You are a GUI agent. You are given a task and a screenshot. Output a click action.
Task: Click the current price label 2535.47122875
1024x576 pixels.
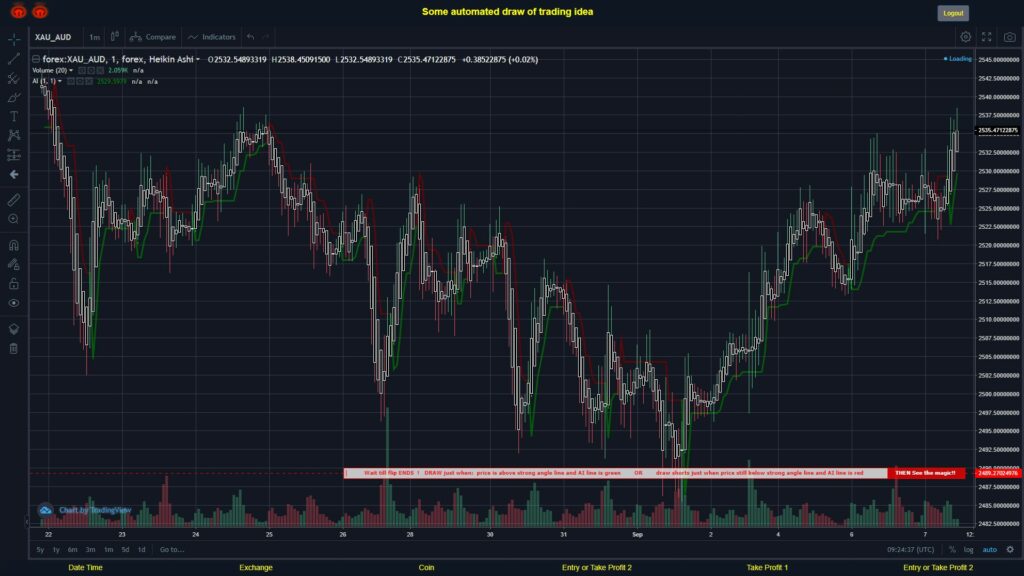click(997, 131)
